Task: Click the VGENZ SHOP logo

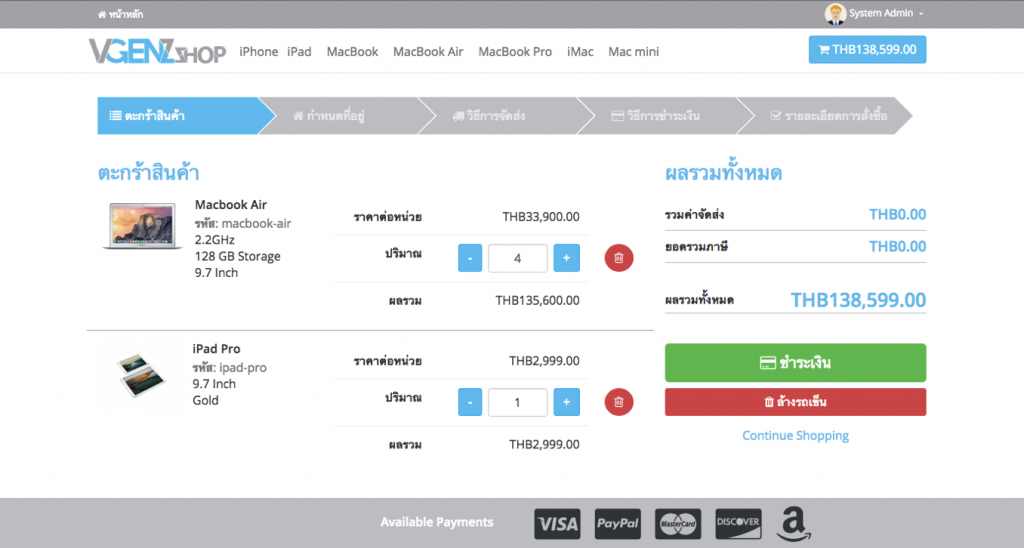Action: tap(157, 52)
